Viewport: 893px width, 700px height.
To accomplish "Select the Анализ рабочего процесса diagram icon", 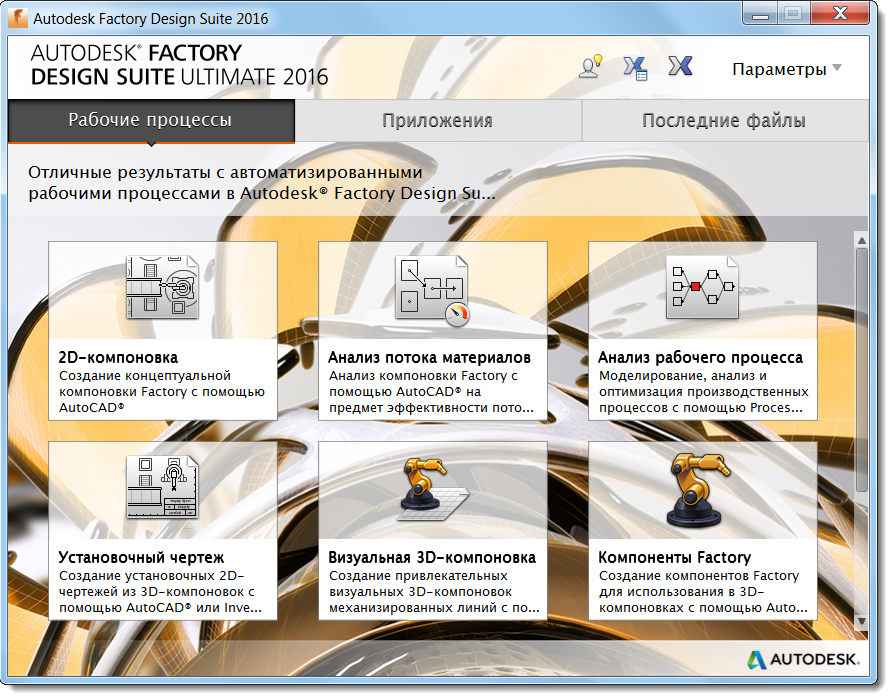I will (702, 286).
